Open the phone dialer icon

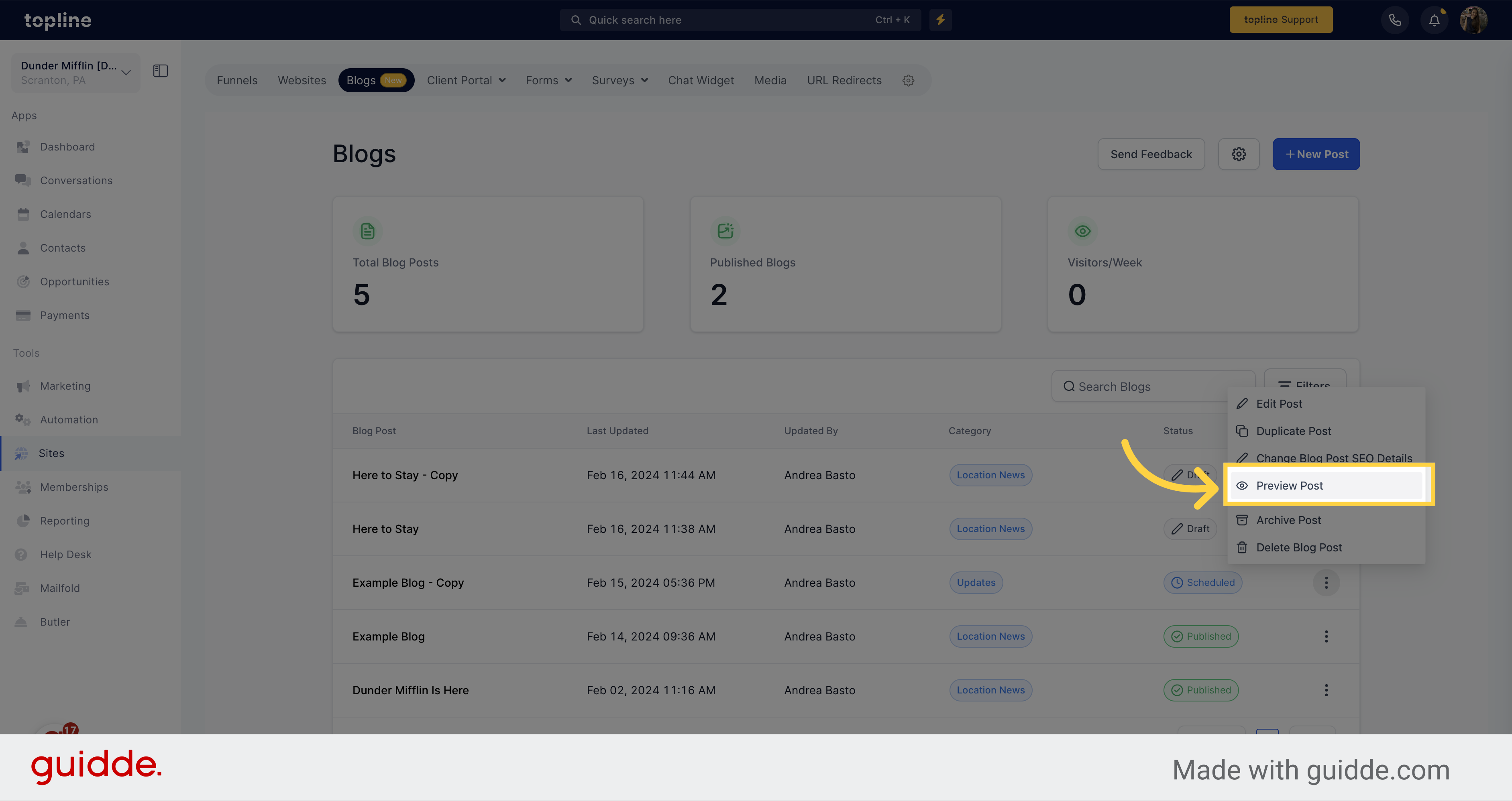tap(1395, 20)
